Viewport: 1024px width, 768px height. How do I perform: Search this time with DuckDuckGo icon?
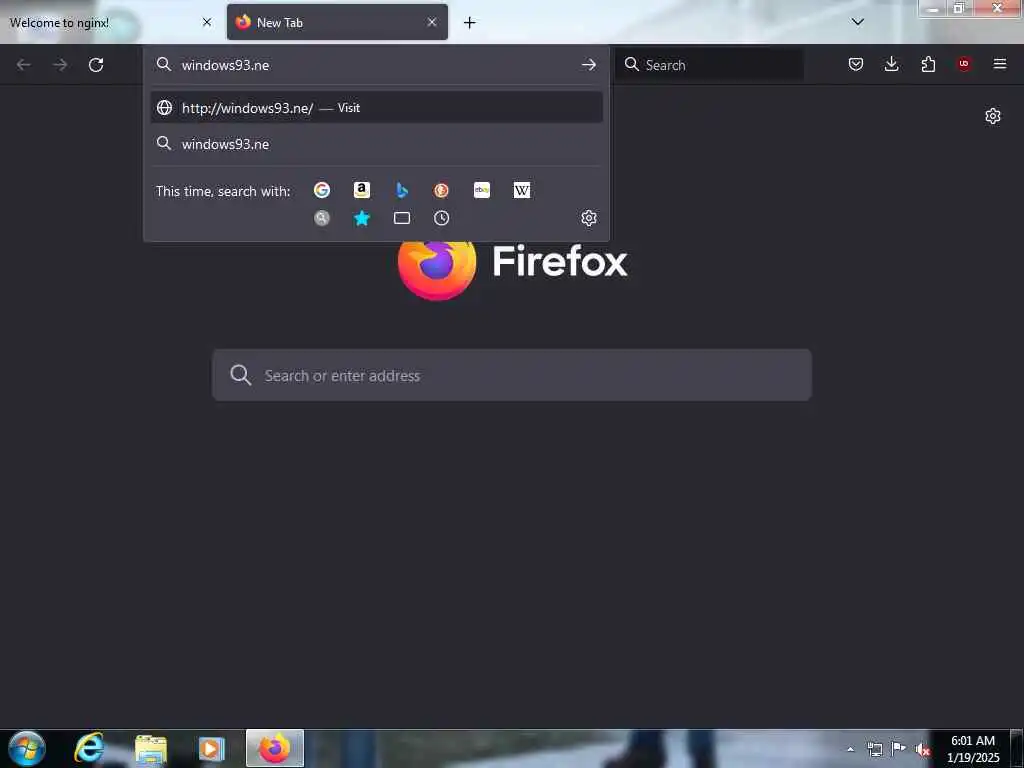tap(441, 190)
